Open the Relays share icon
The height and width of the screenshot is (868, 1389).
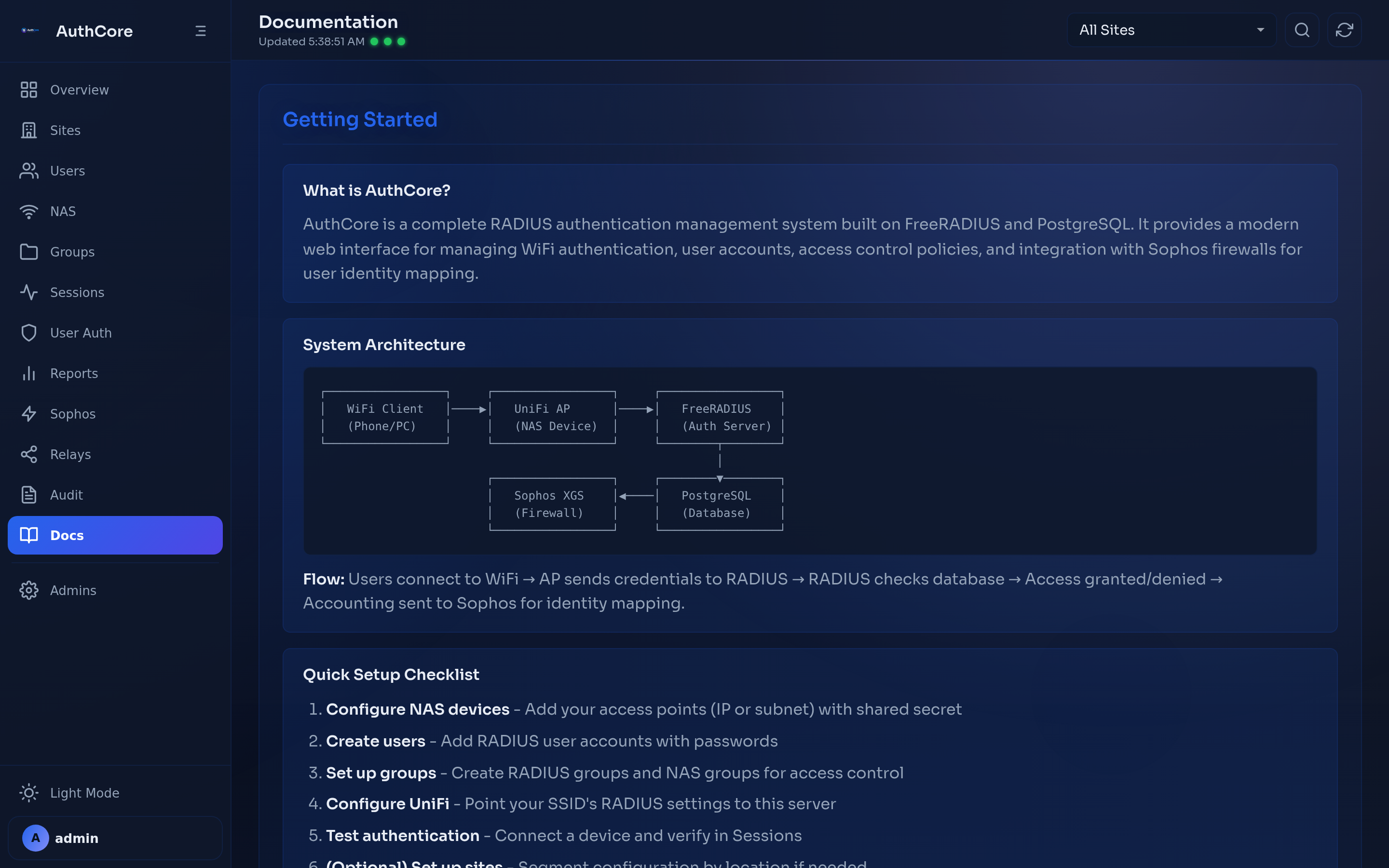coord(29,454)
